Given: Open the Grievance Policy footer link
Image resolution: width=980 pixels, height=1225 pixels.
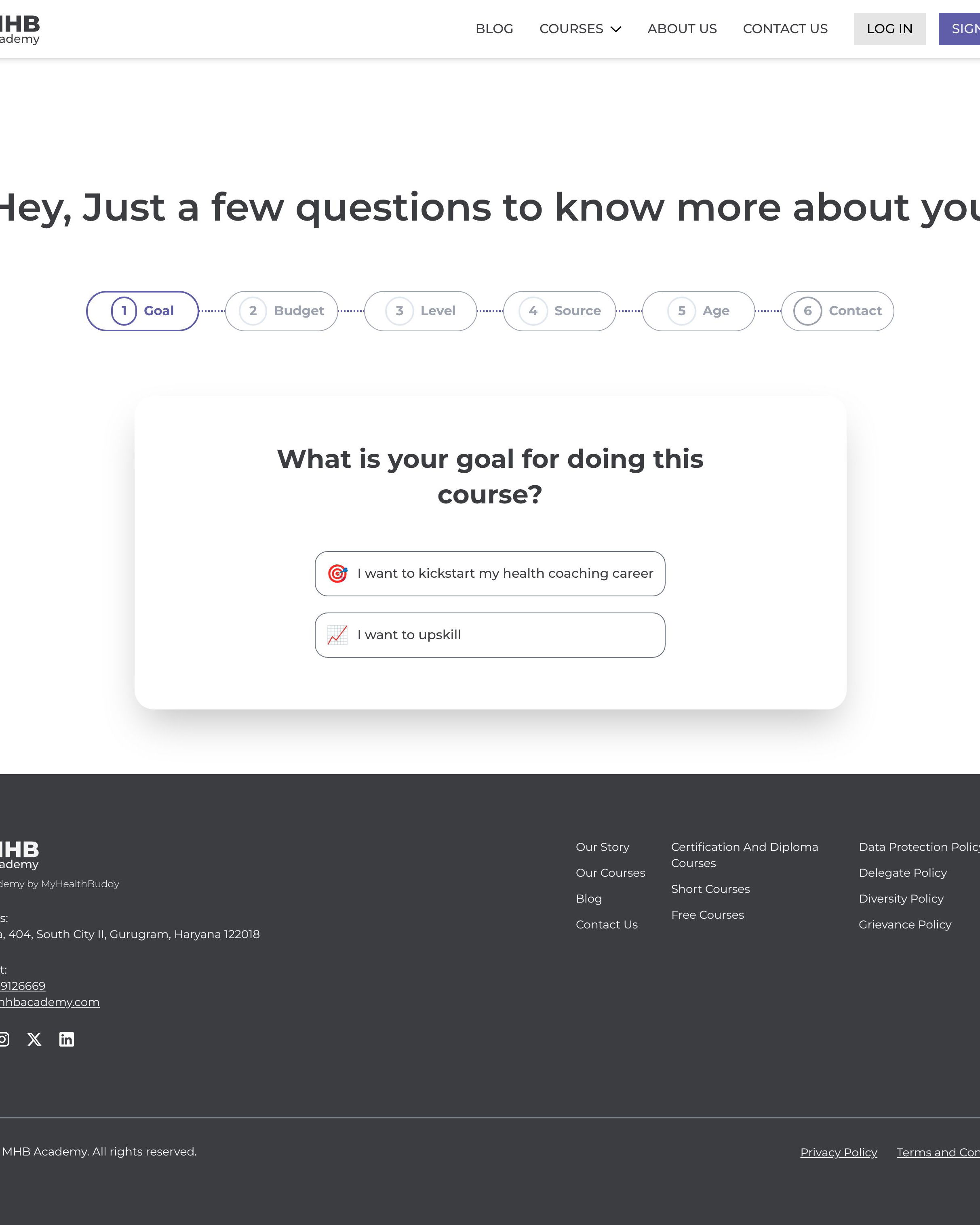Looking at the screenshot, I should click(904, 924).
